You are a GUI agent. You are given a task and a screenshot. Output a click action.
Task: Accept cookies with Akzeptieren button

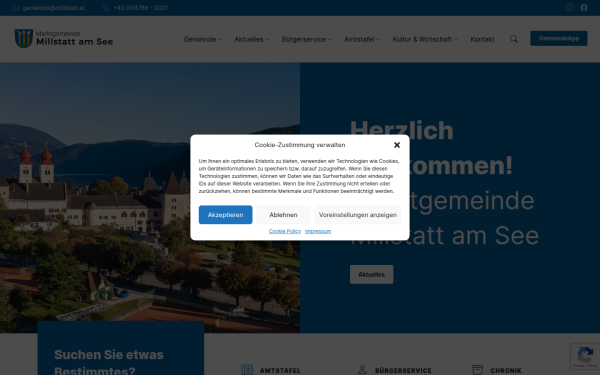[x=225, y=215]
